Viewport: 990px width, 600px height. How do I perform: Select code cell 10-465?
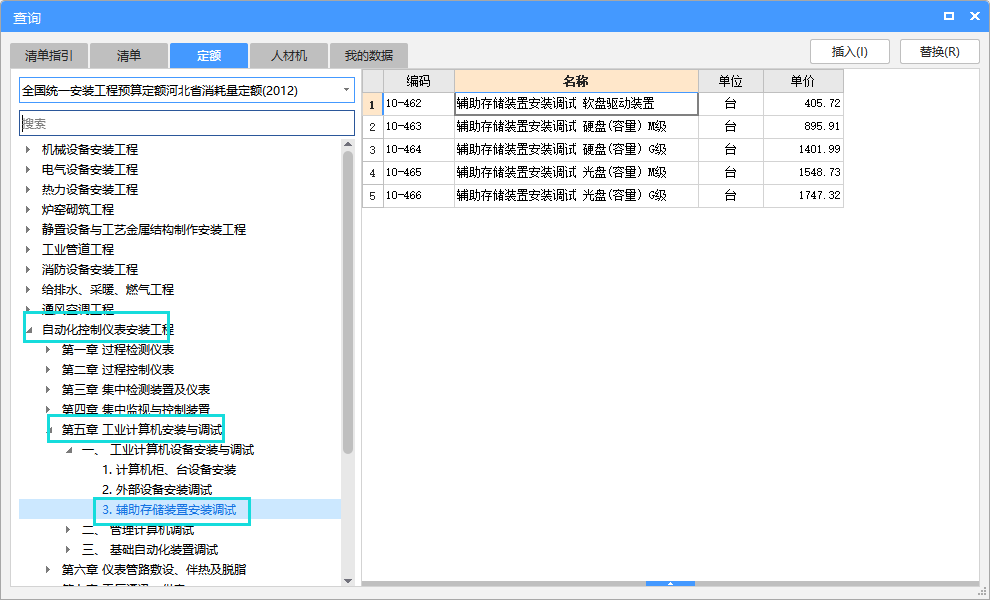pyautogui.click(x=419, y=172)
